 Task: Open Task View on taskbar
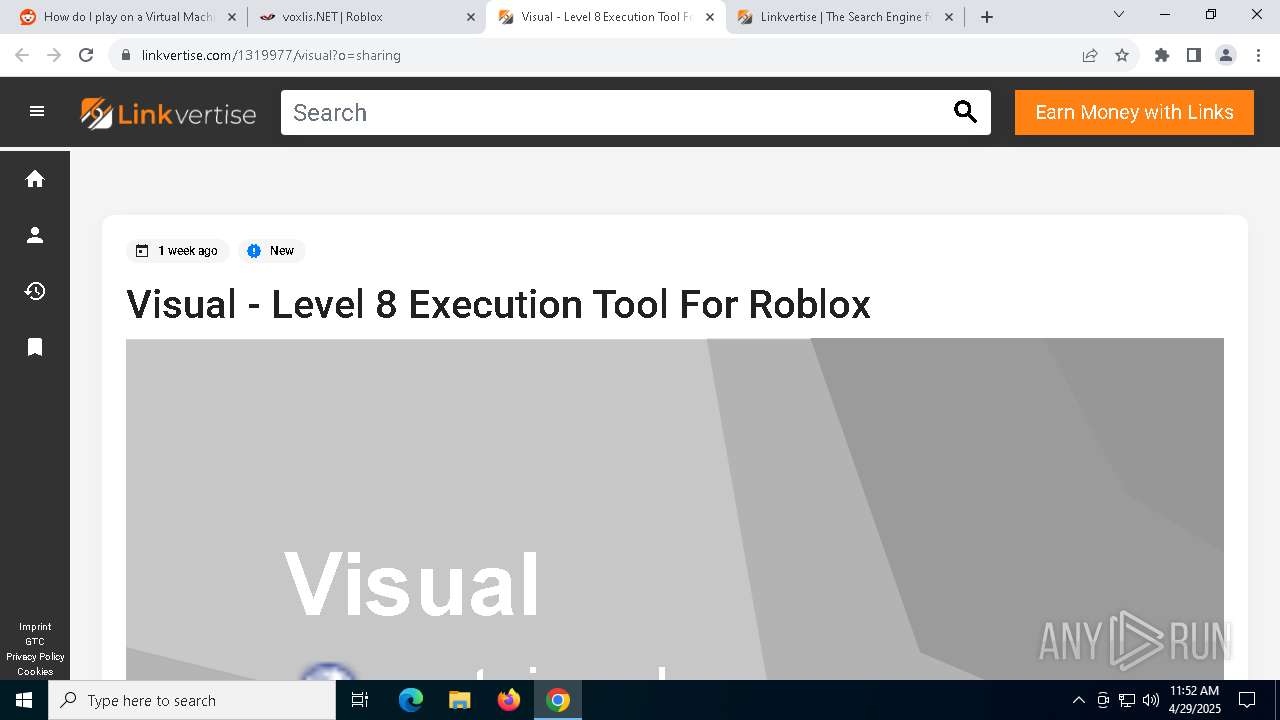pos(360,700)
